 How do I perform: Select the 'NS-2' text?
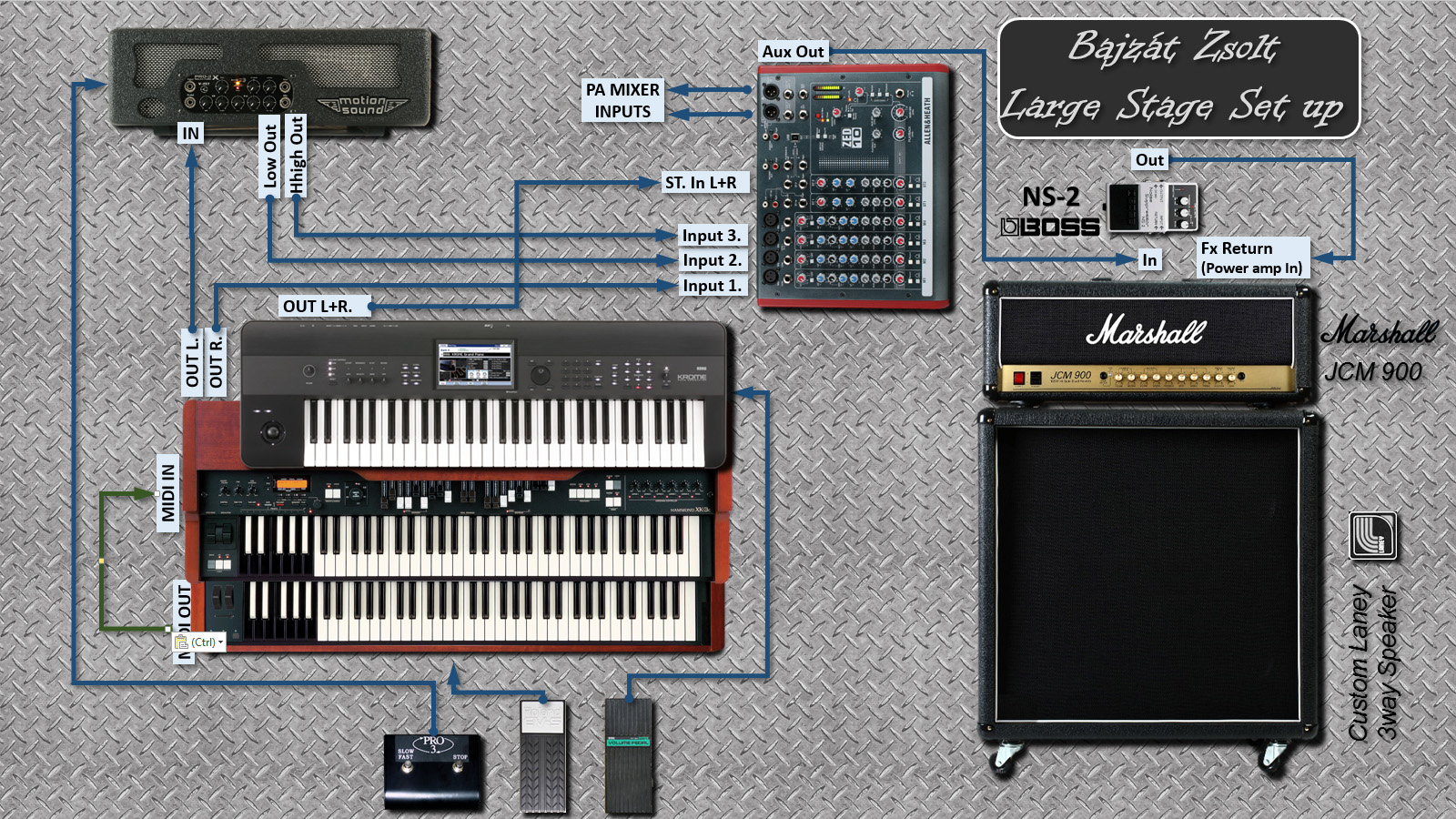pyautogui.click(x=1050, y=197)
